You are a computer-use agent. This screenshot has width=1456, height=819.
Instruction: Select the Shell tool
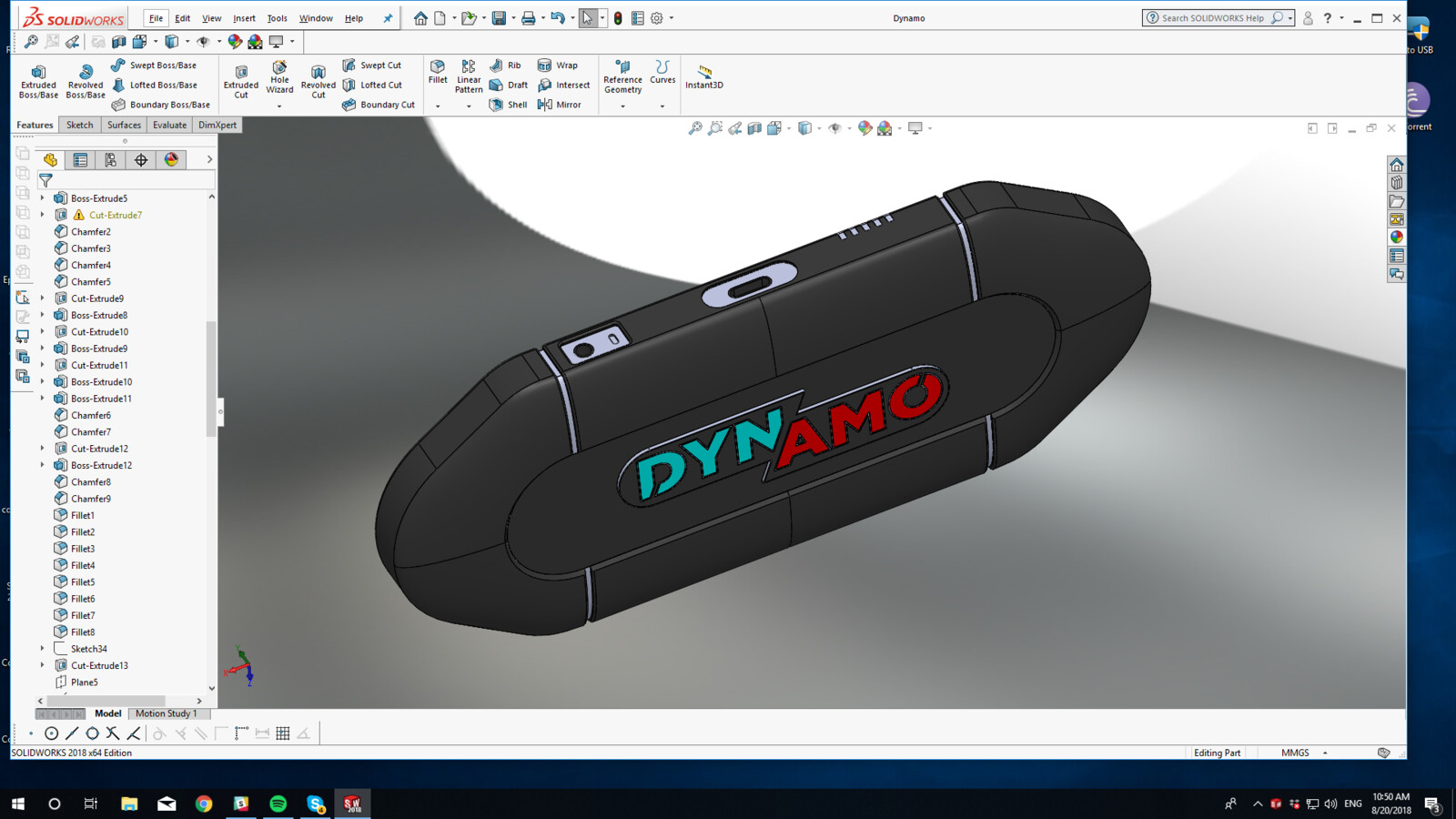pyautogui.click(x=508, y=105)
